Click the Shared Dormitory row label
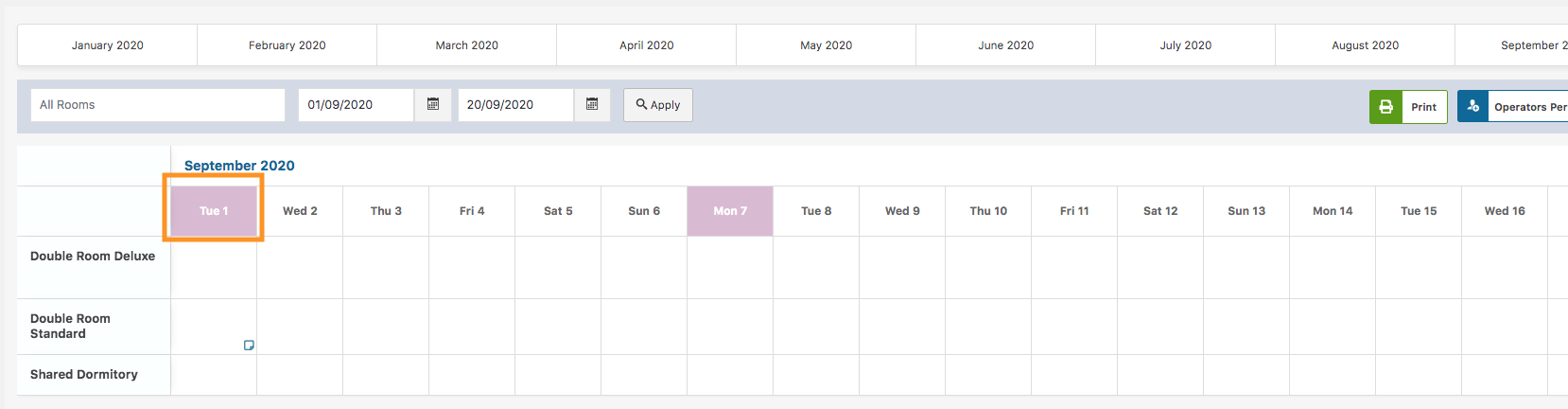 pyautogui.click(x=84, y=375)
